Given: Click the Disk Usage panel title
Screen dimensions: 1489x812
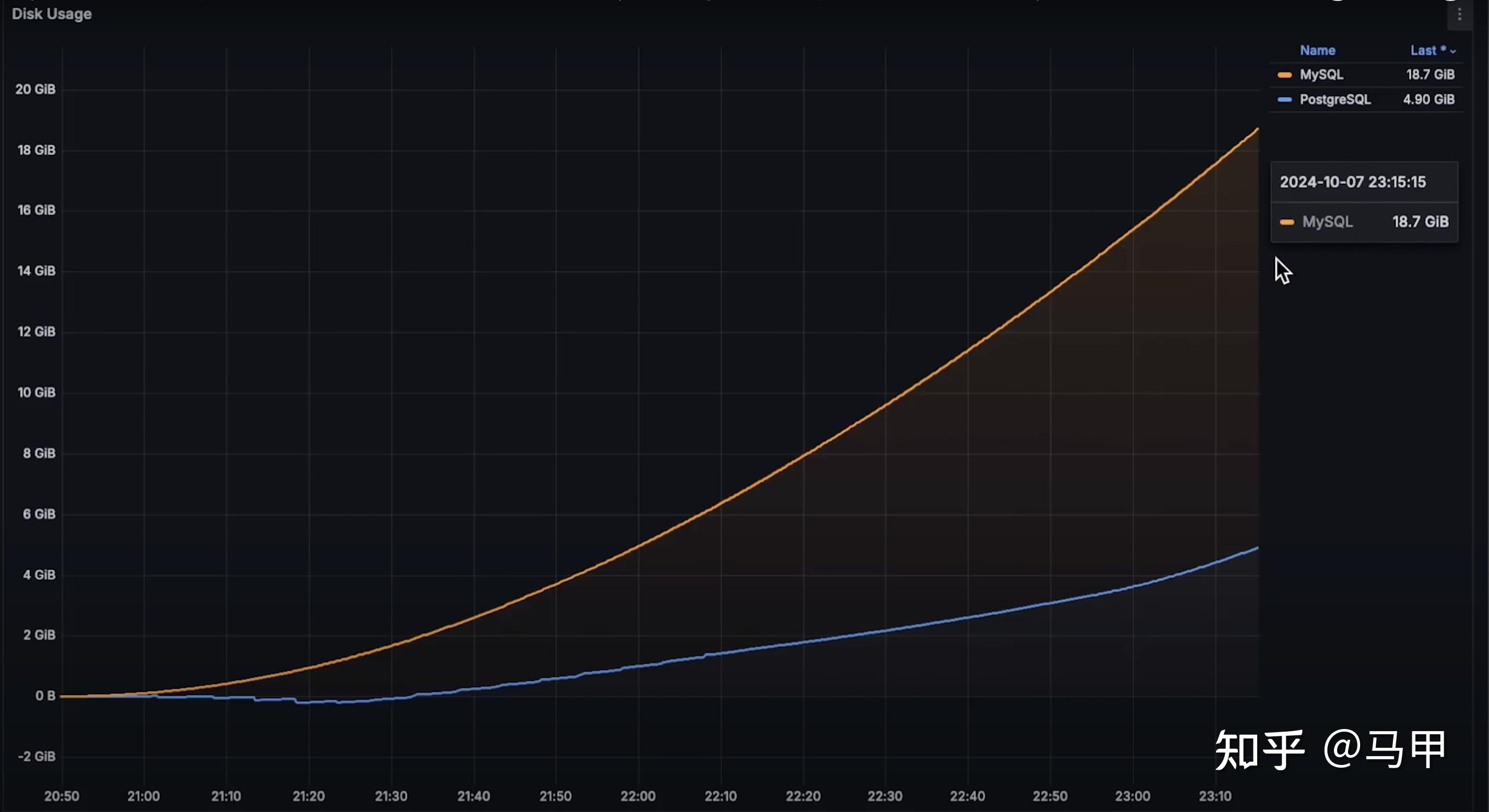Looking at the screenshot, I should tap(52, 14).
